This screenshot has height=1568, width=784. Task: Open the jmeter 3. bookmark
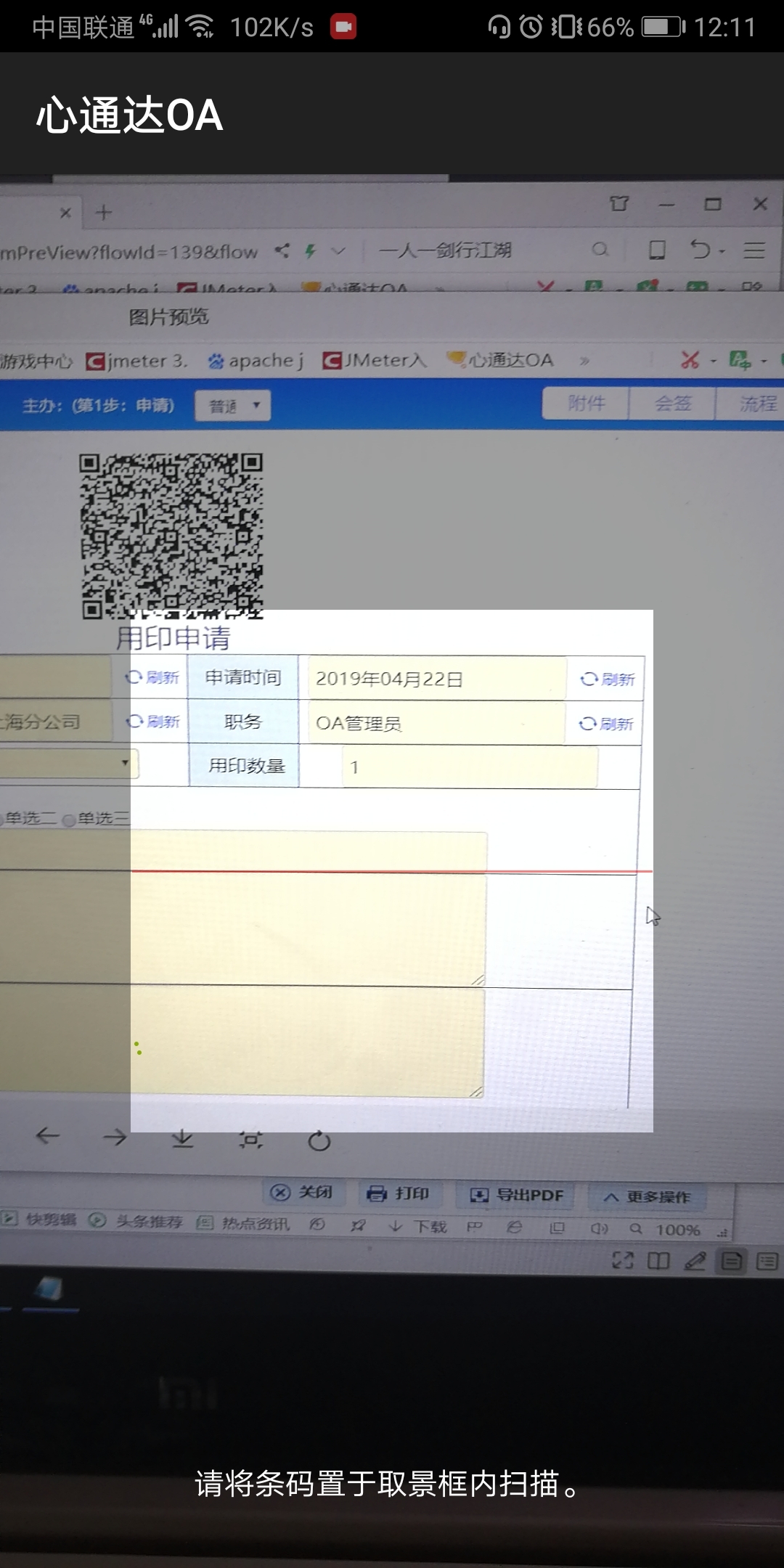tap(137, 361)
